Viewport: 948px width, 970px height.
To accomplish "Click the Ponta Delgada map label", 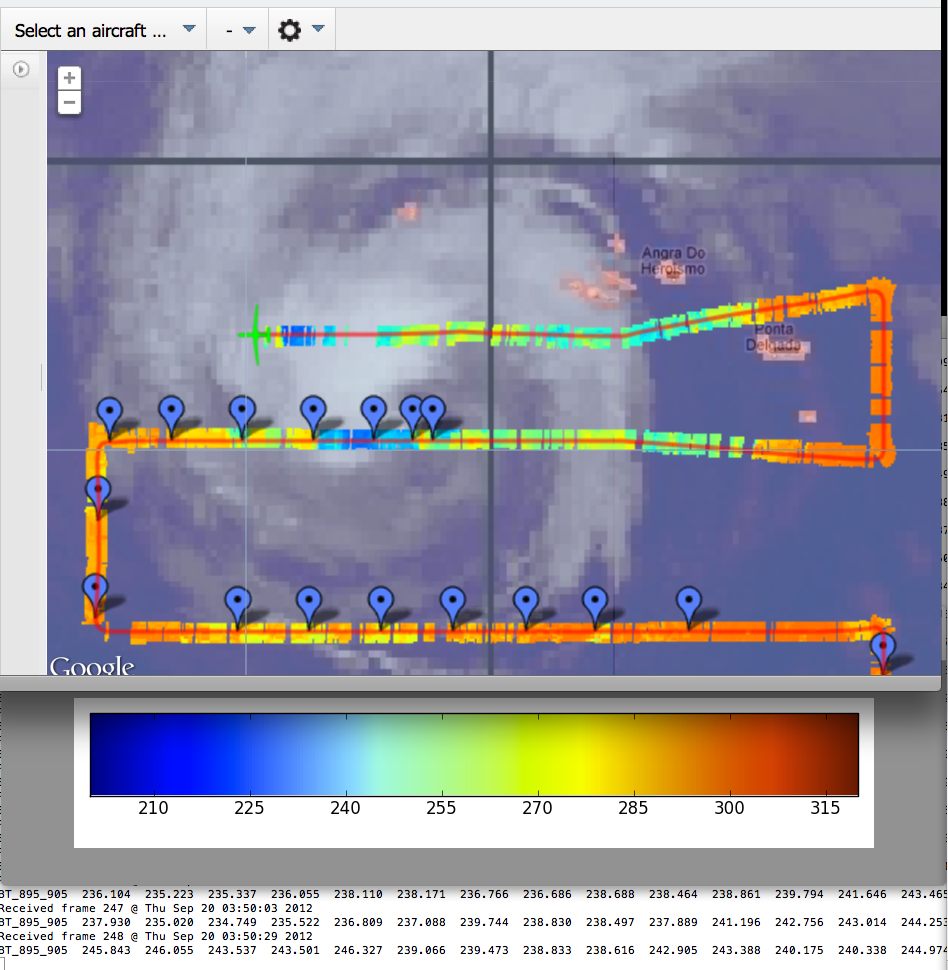I will (x=772, y=337).
